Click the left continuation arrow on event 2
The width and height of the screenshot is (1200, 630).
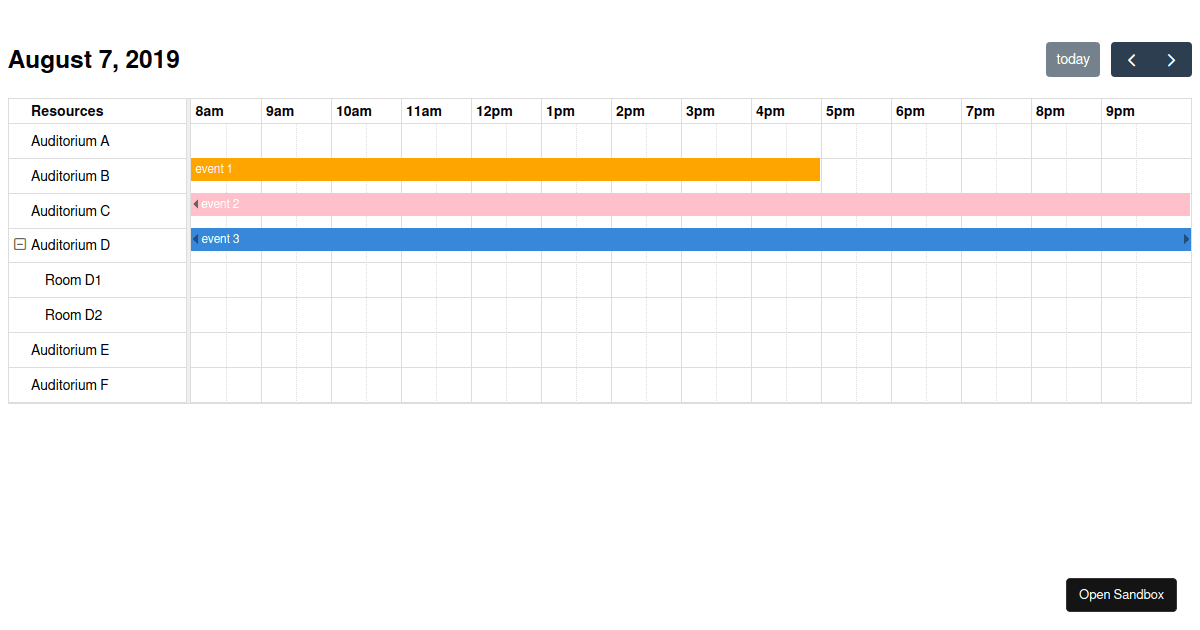pos(194,204)
